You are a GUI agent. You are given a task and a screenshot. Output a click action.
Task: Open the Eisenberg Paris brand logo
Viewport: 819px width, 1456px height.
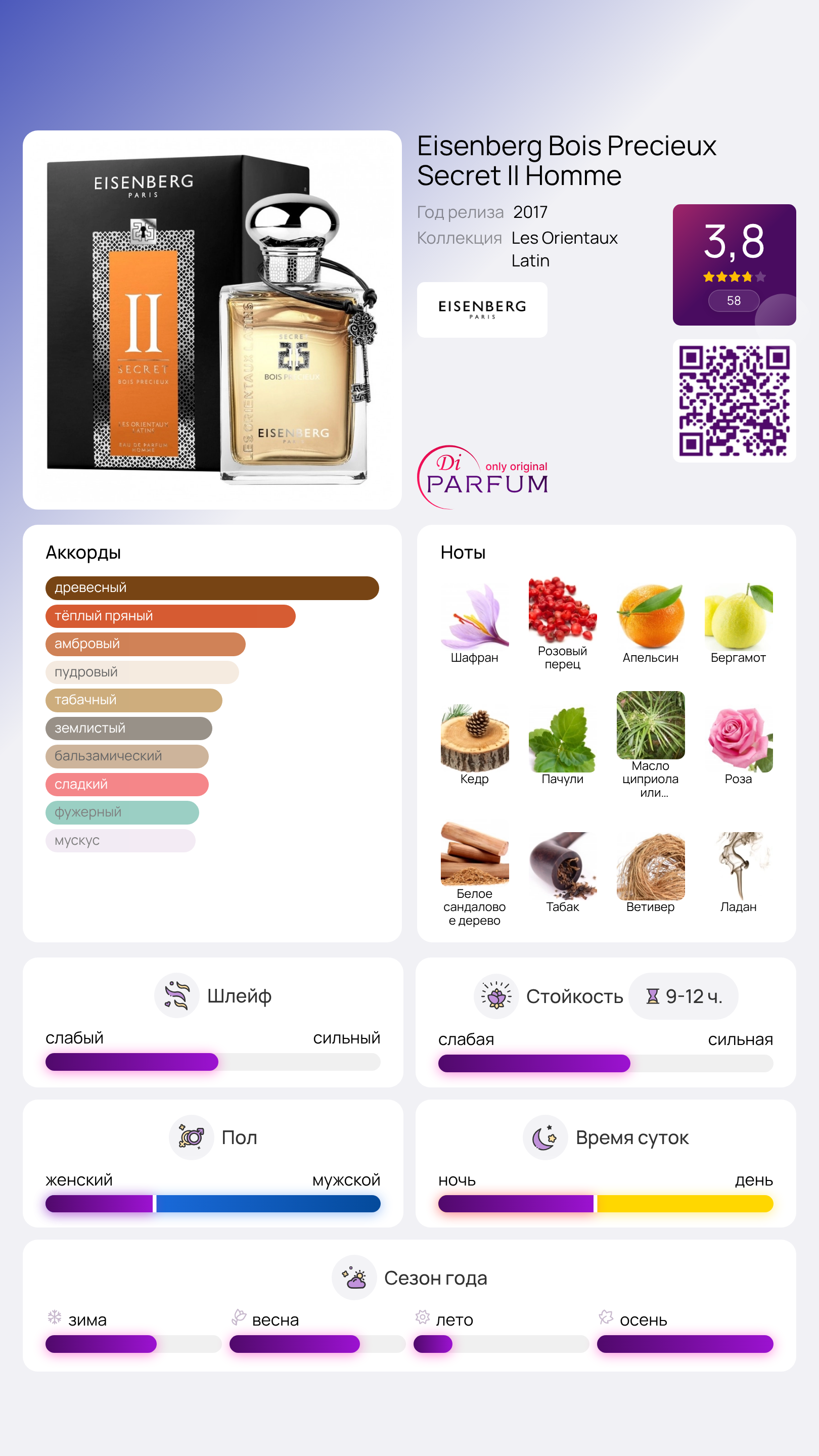coord(482,310)
